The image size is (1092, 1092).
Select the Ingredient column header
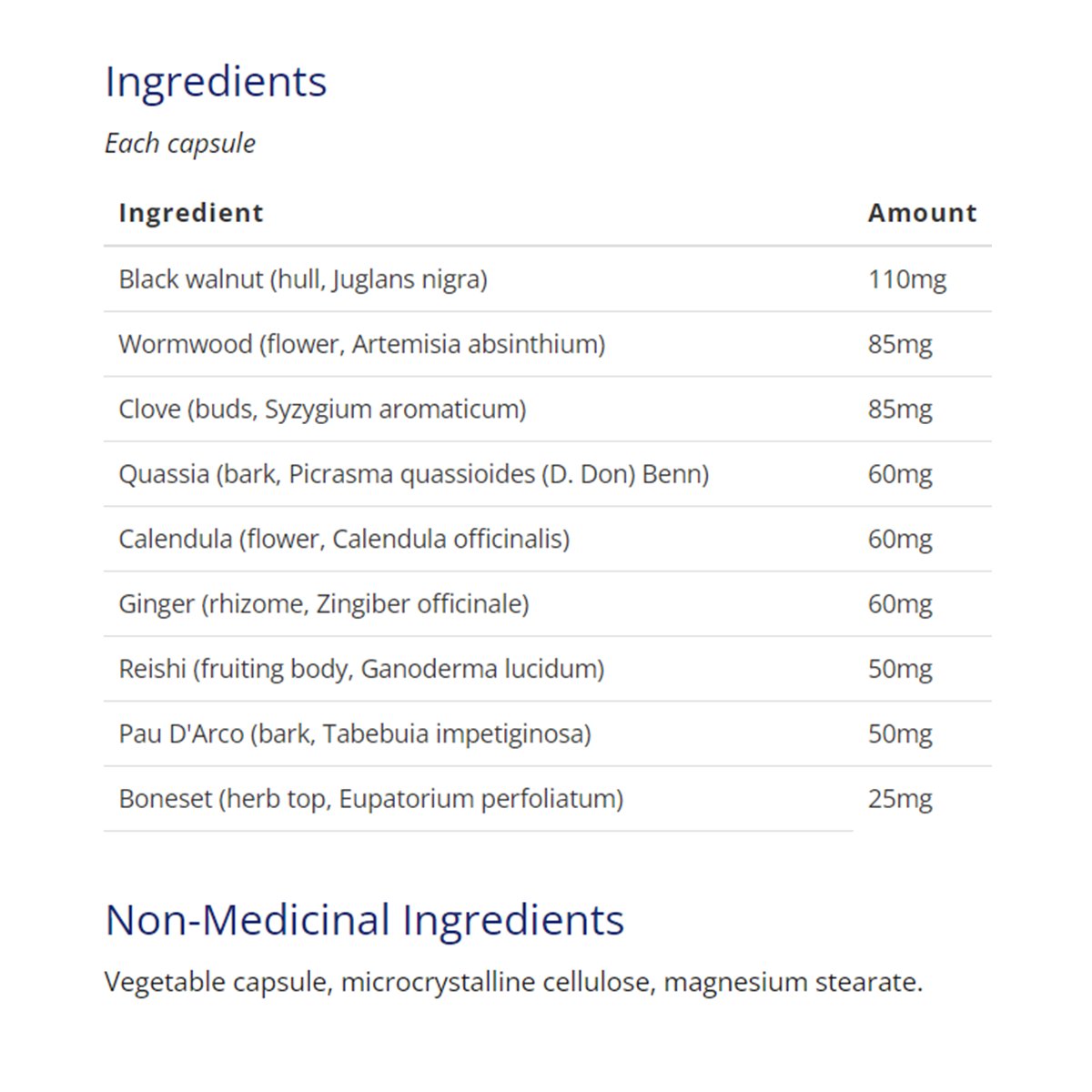tap(191, 213)
